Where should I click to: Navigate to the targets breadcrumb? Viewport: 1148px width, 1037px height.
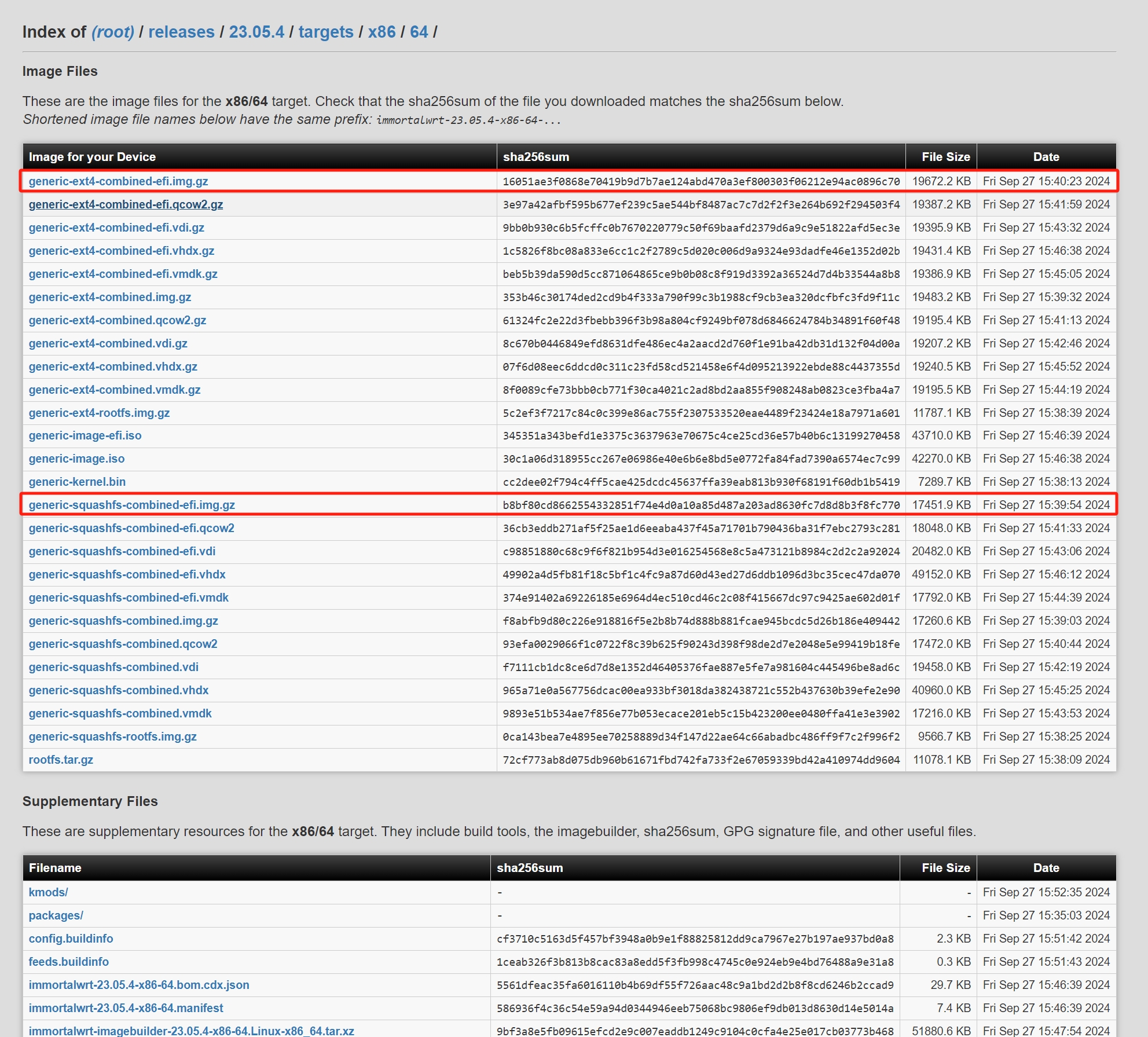(325, 32)
